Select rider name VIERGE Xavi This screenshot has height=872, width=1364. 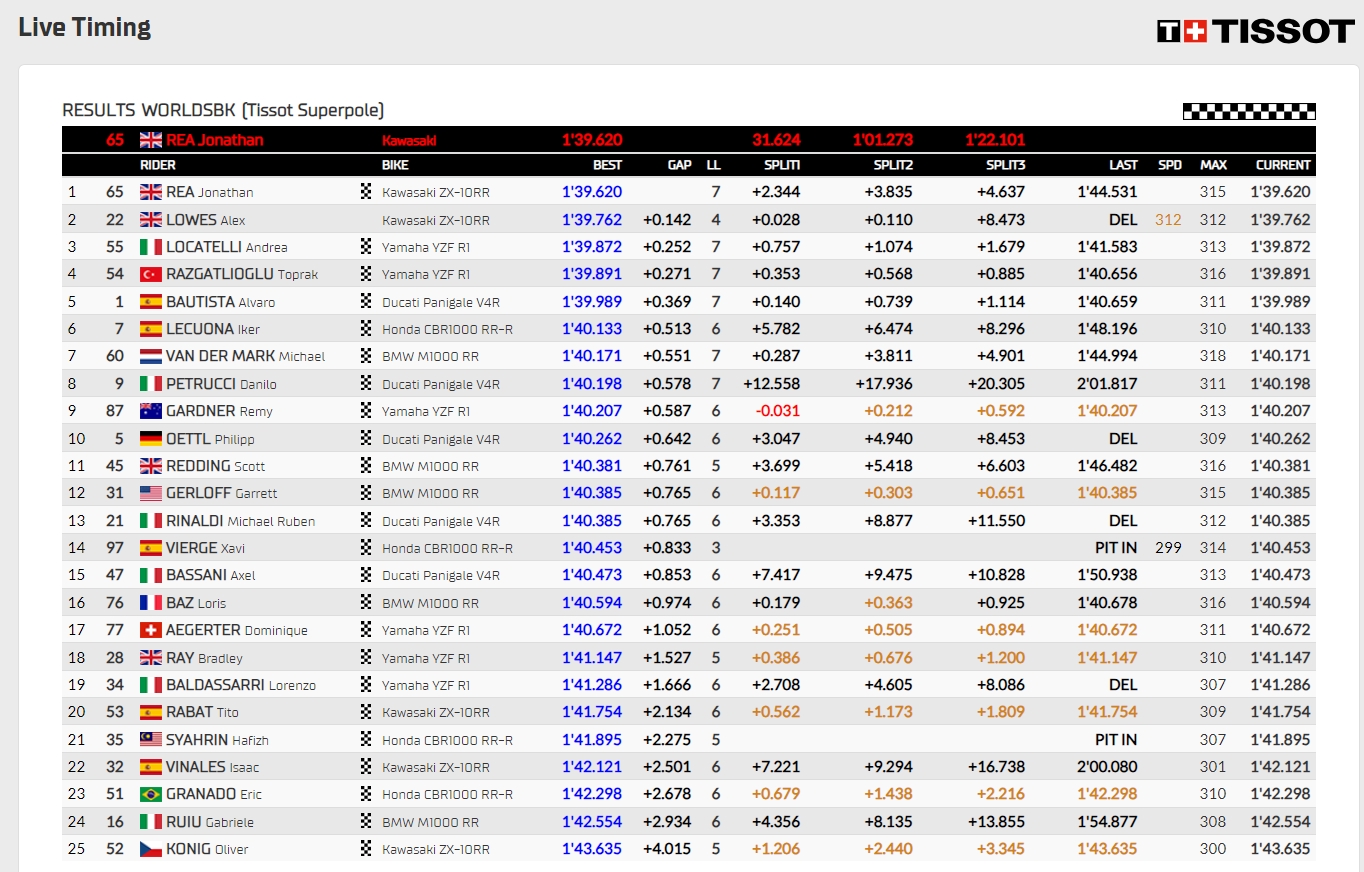[x=205, y=548]
